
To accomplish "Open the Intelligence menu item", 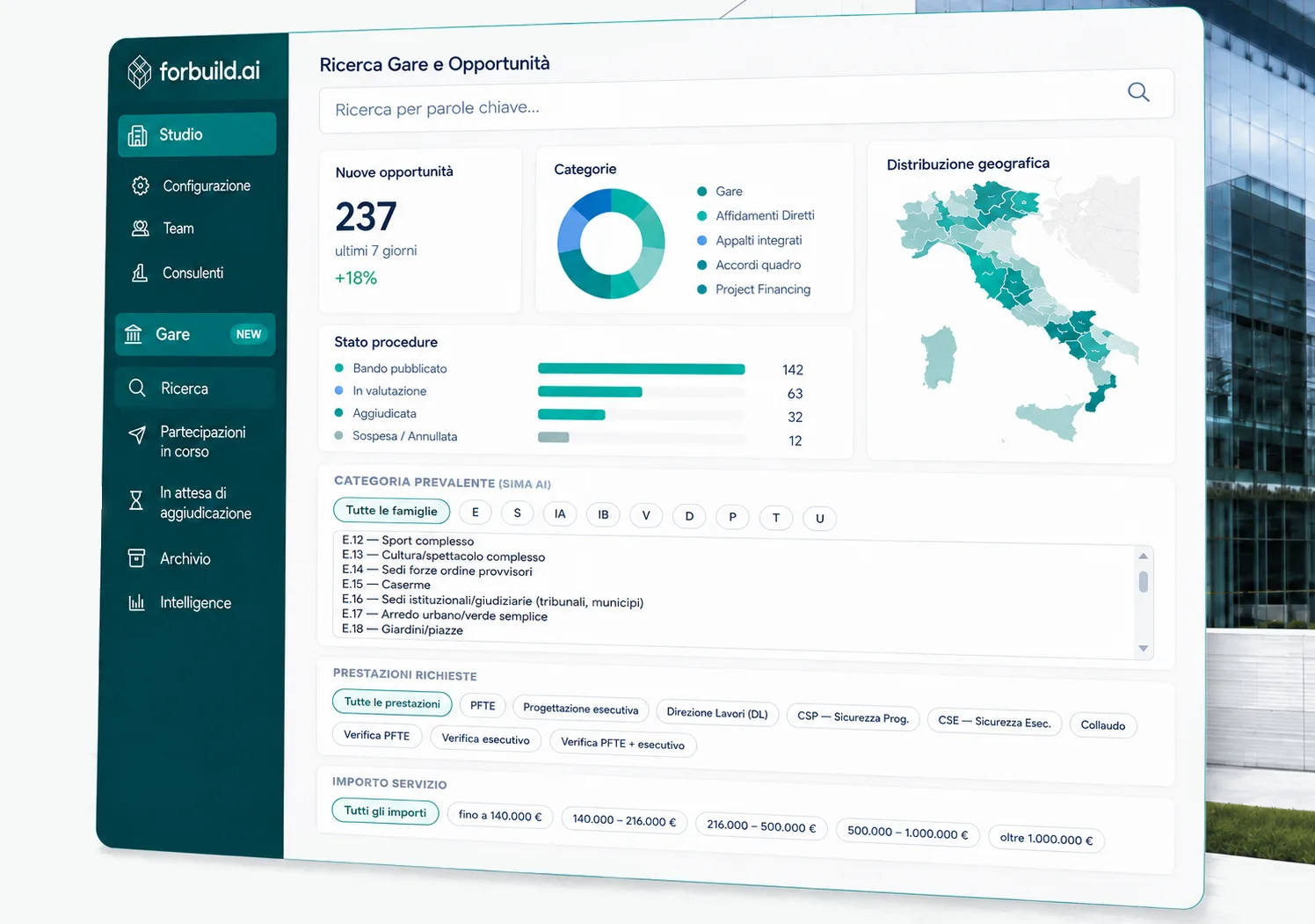I will point(195,602).
